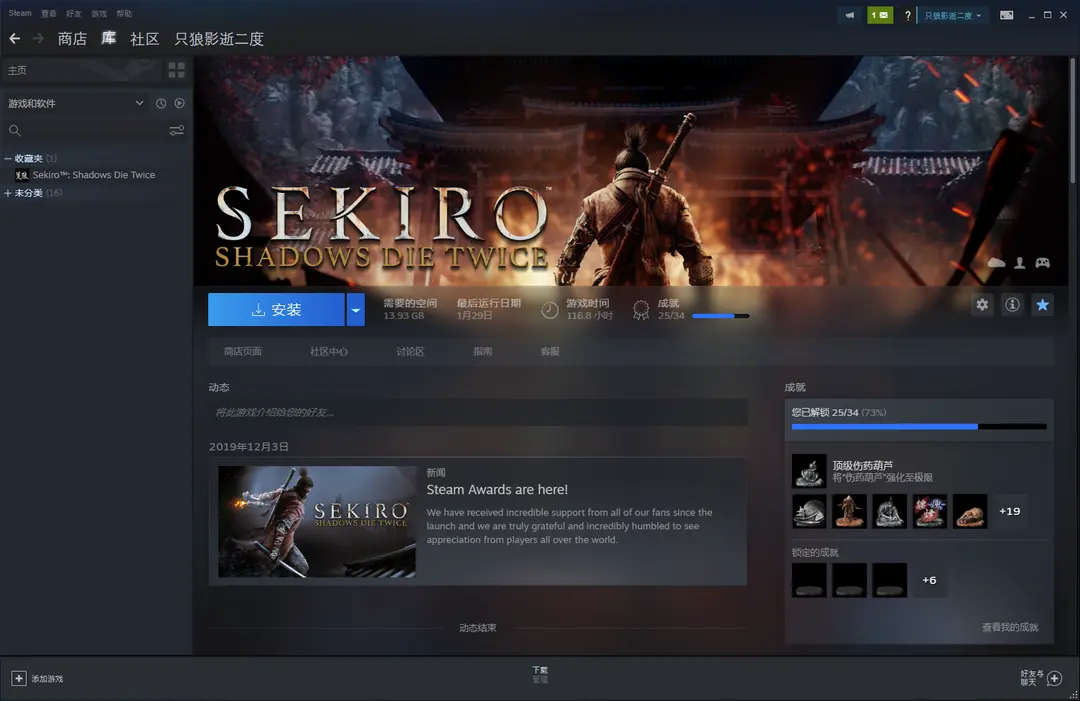This screenshot has width=1080, height=701.
Task: Collapse the 收藏夹 category
Action: pos(8,158)
